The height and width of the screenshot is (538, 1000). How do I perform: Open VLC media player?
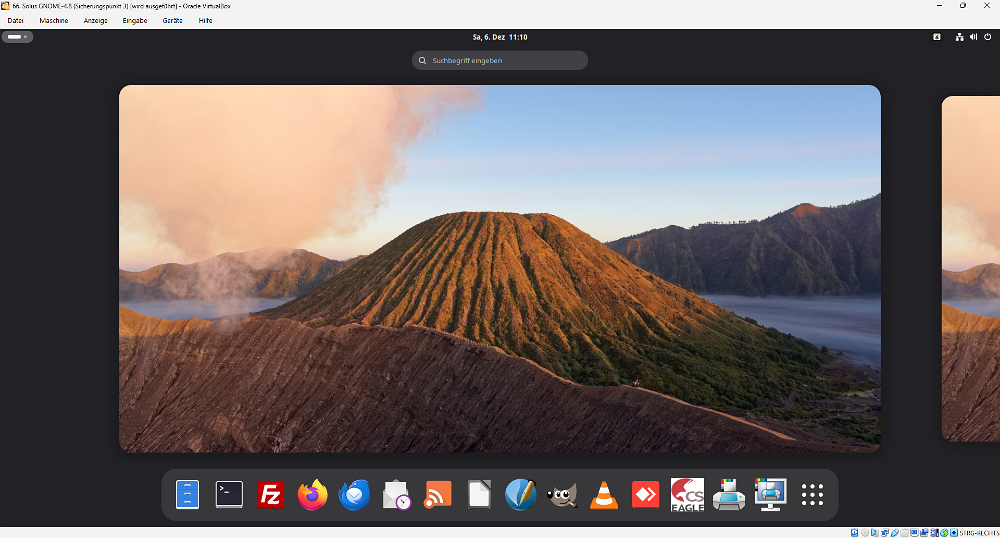point(604,494)
